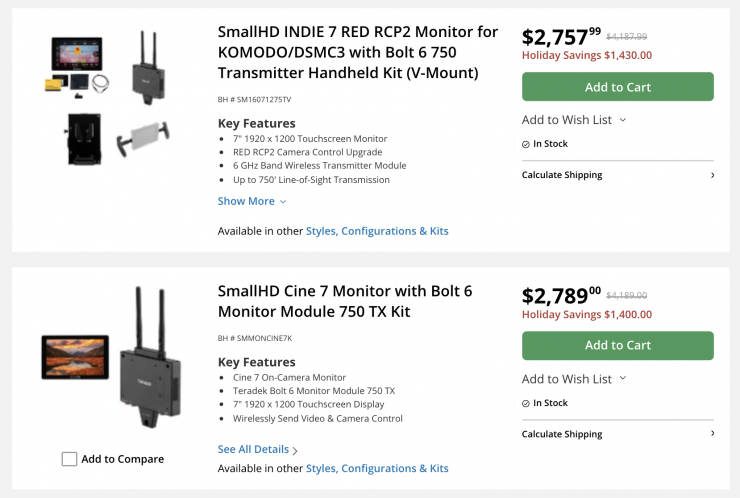This screenshot has width=740, height=498.
Task: Open Calculate Shipping for INDIE 7 kit
Action: click(617, 175)
